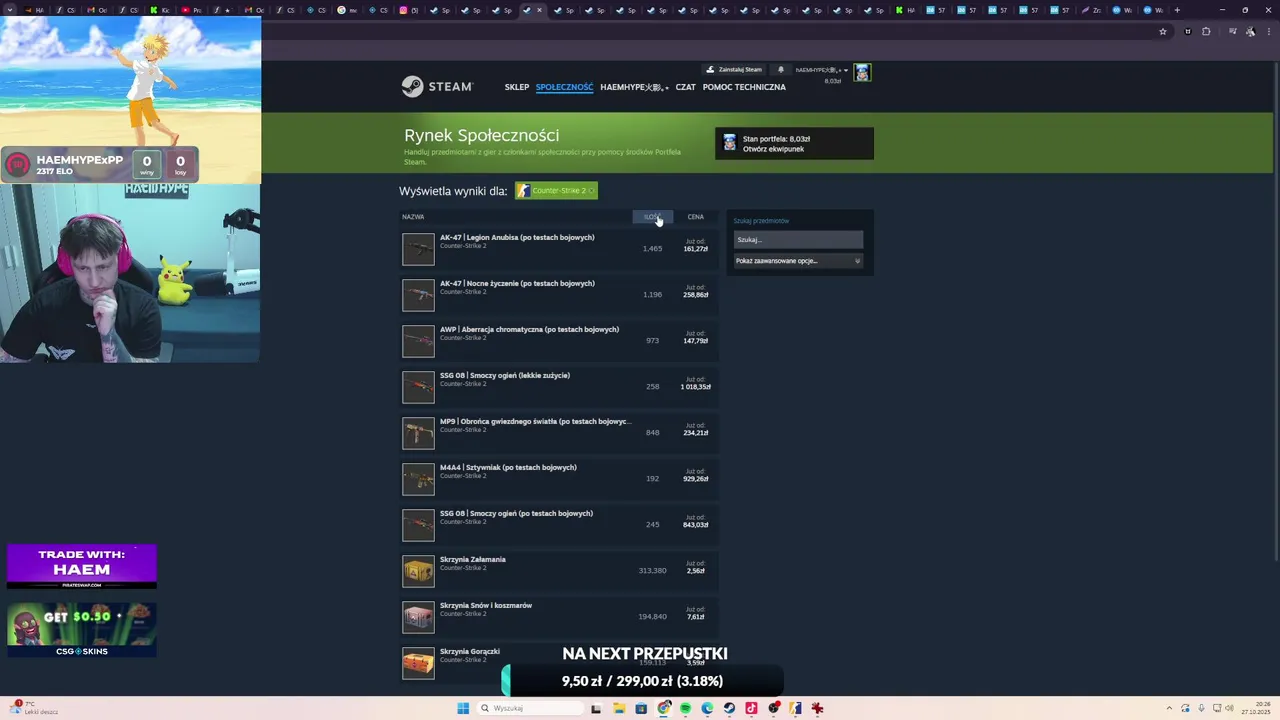Screen dimensions: 1280x720
Task: Open Steam from the taskbar
Action: 729,708
